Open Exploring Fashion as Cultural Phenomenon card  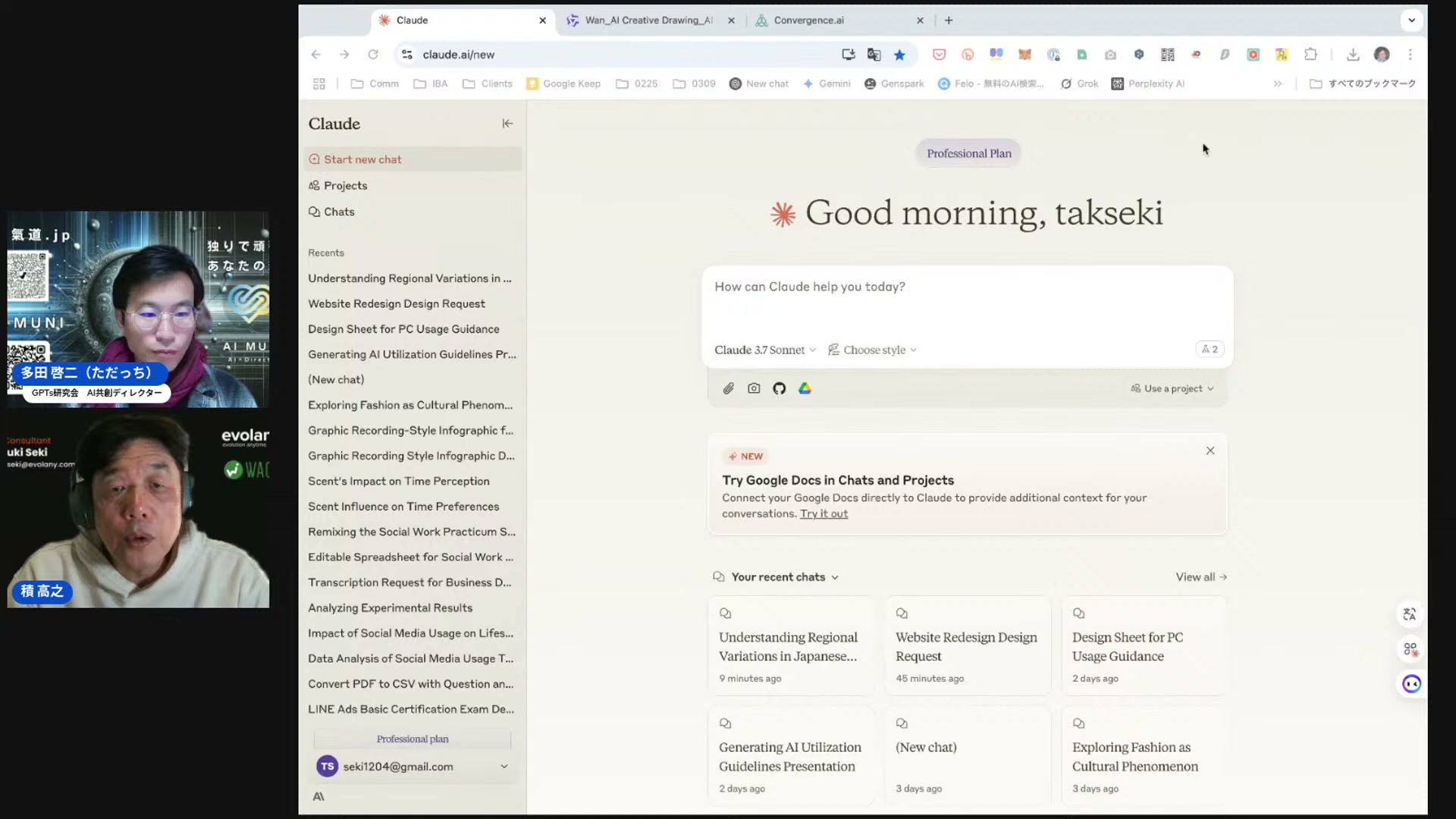click(x=1144, y=755)
